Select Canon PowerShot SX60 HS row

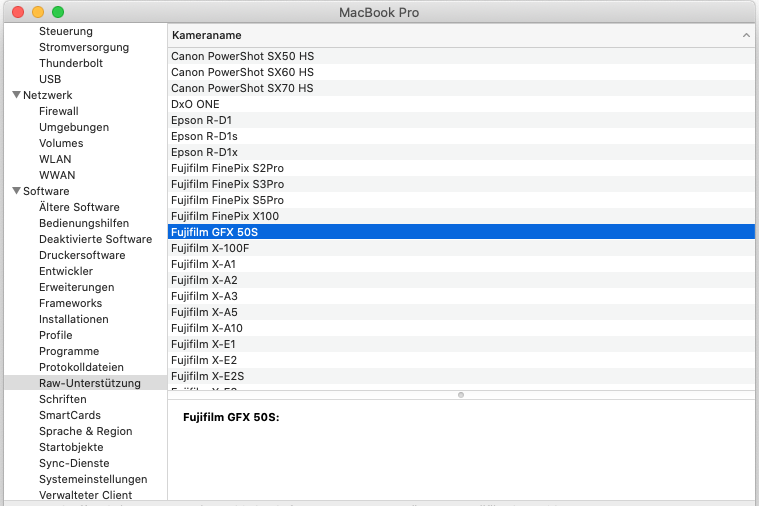click(x=461, y=72)
